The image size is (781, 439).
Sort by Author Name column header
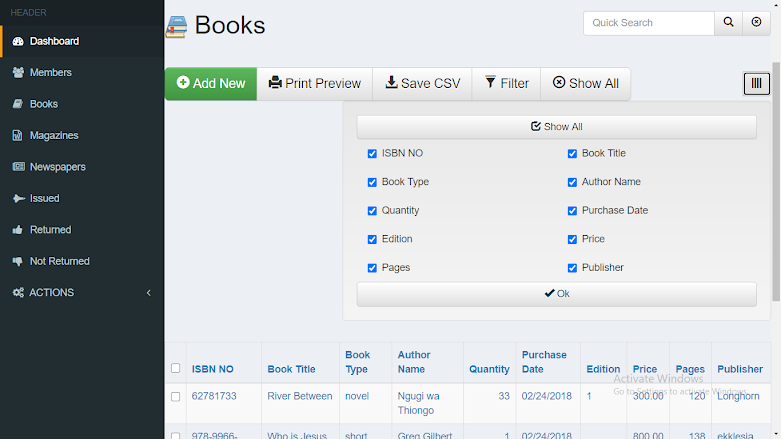pos(414,362)
